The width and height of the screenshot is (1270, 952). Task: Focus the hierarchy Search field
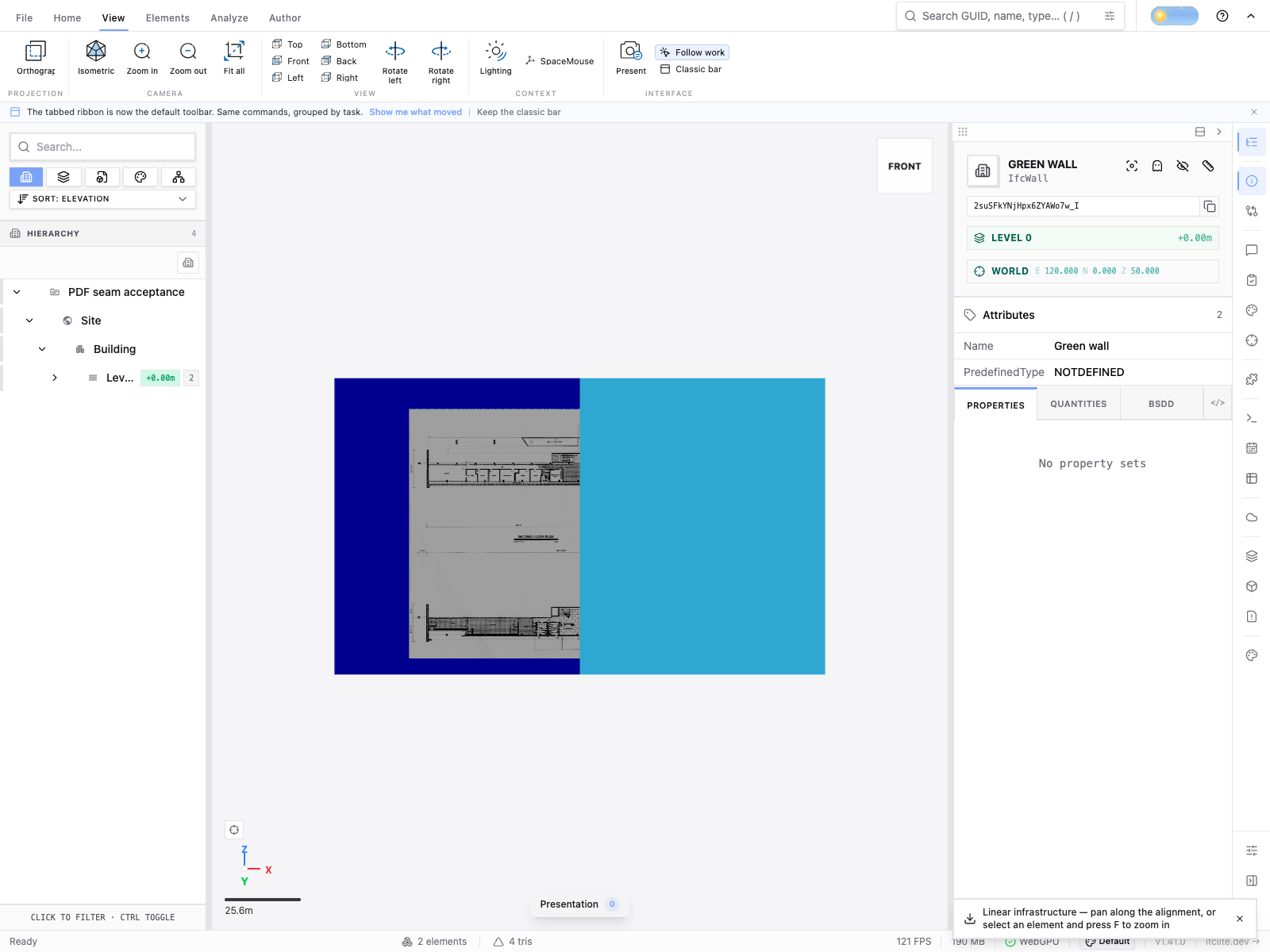(102, 147)
